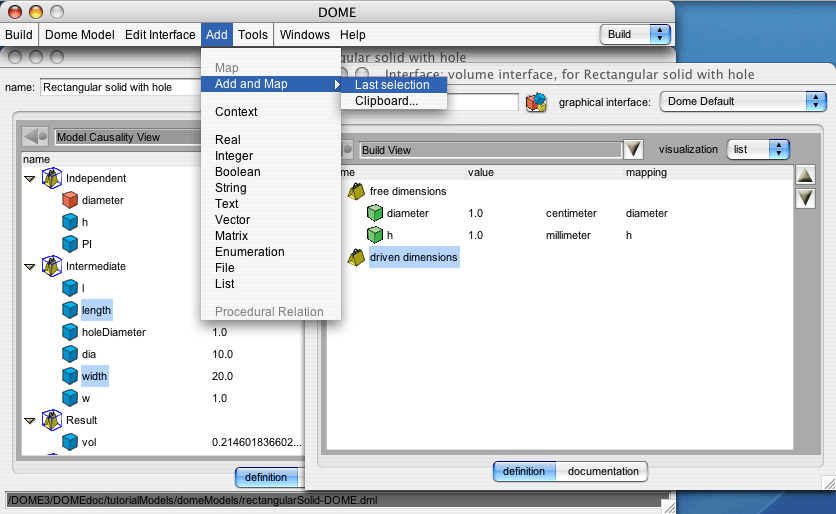Click the green cube icon for interface h
The image size is (836, 514).
click(x=375, y=235)
